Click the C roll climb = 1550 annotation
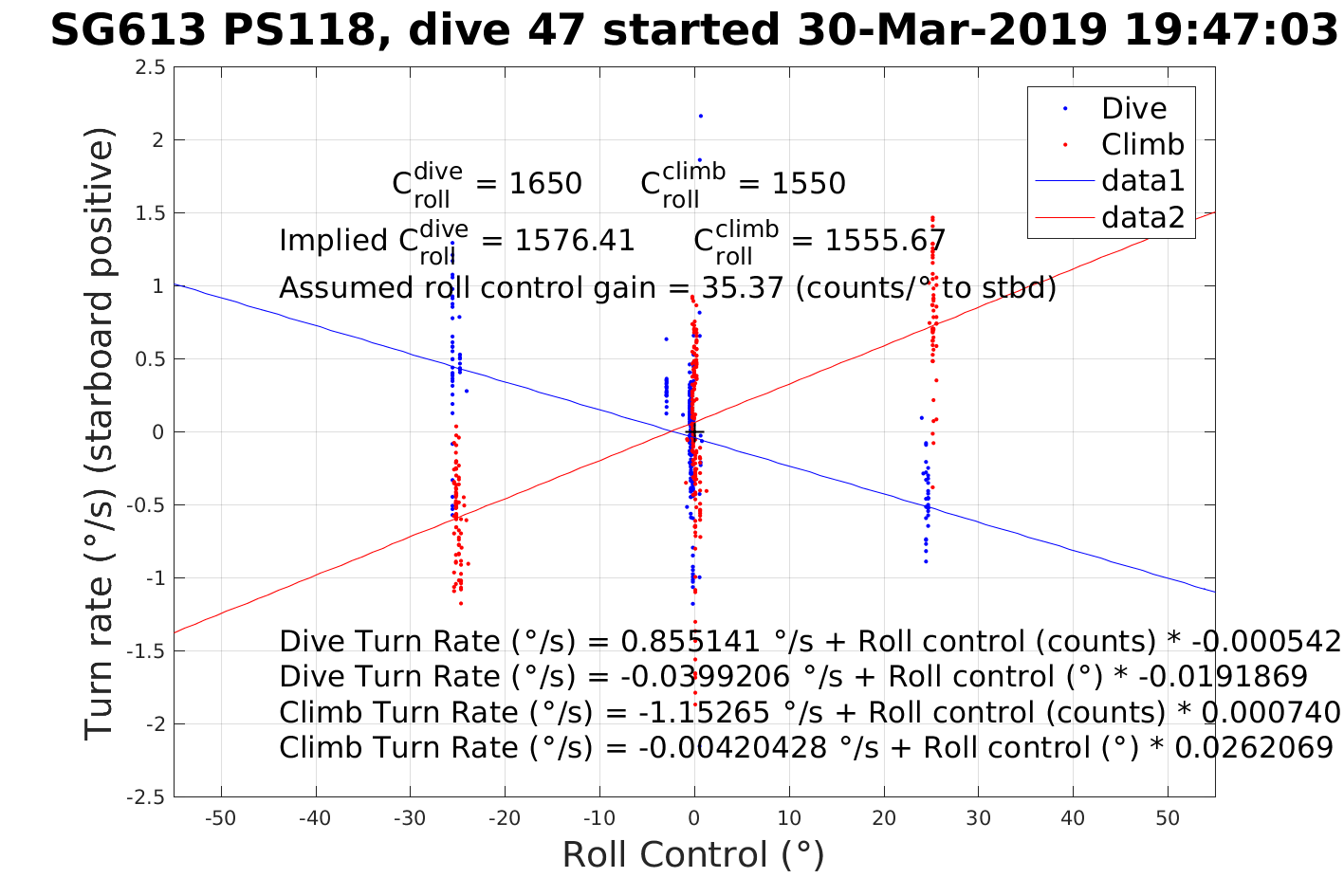This screenshot has width=1344, height=896. (743, 185)
